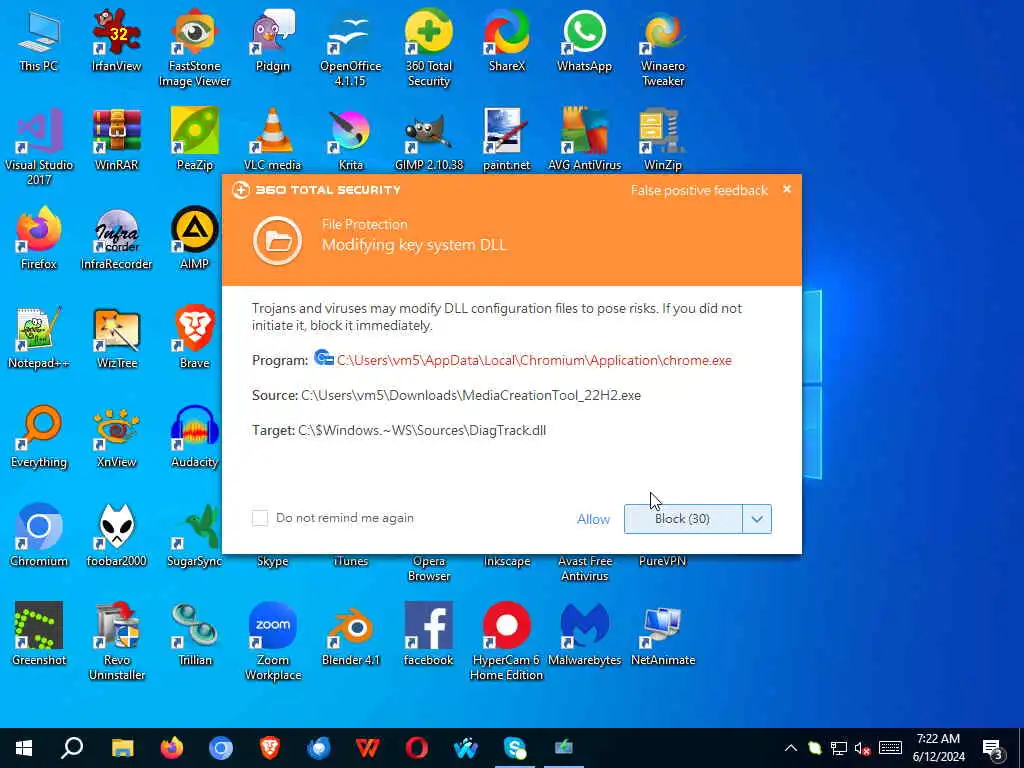Open Trillian desktop shortcut
The image size is (1024, 768).
[x=195, y=635]
